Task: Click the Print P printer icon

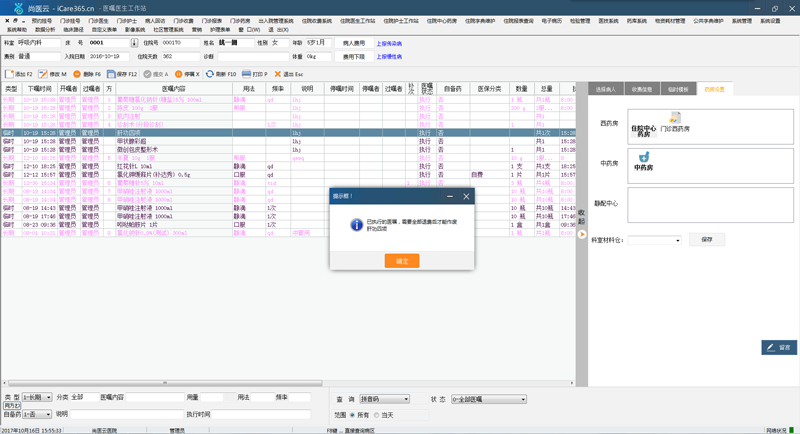Action: pos(246,74)
